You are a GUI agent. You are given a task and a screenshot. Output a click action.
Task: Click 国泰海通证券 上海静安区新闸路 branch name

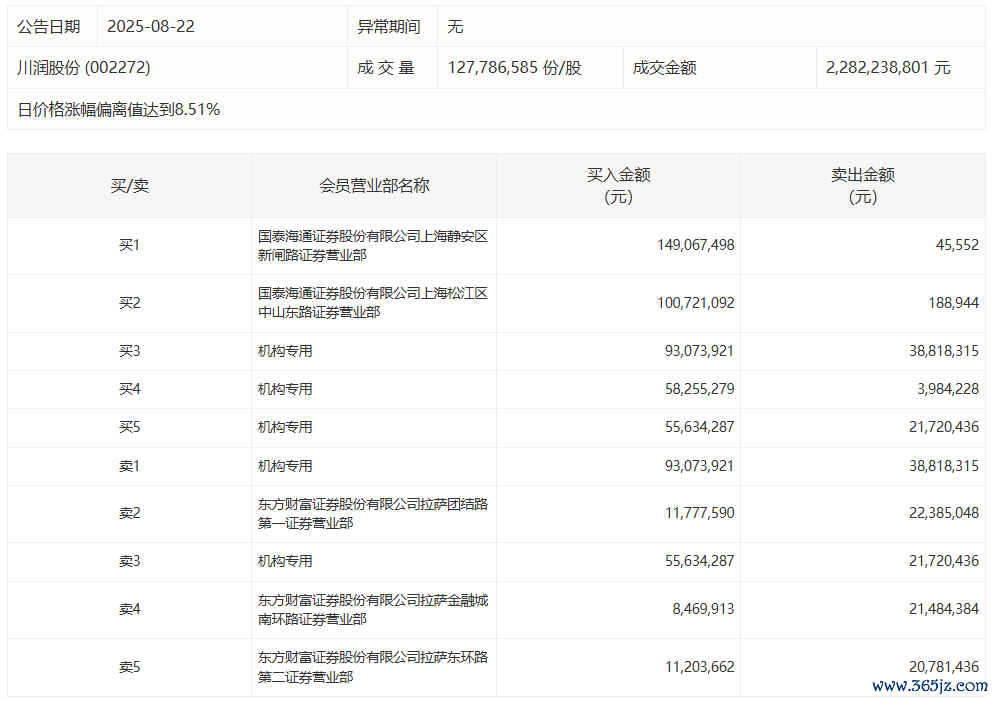point(372,246)
